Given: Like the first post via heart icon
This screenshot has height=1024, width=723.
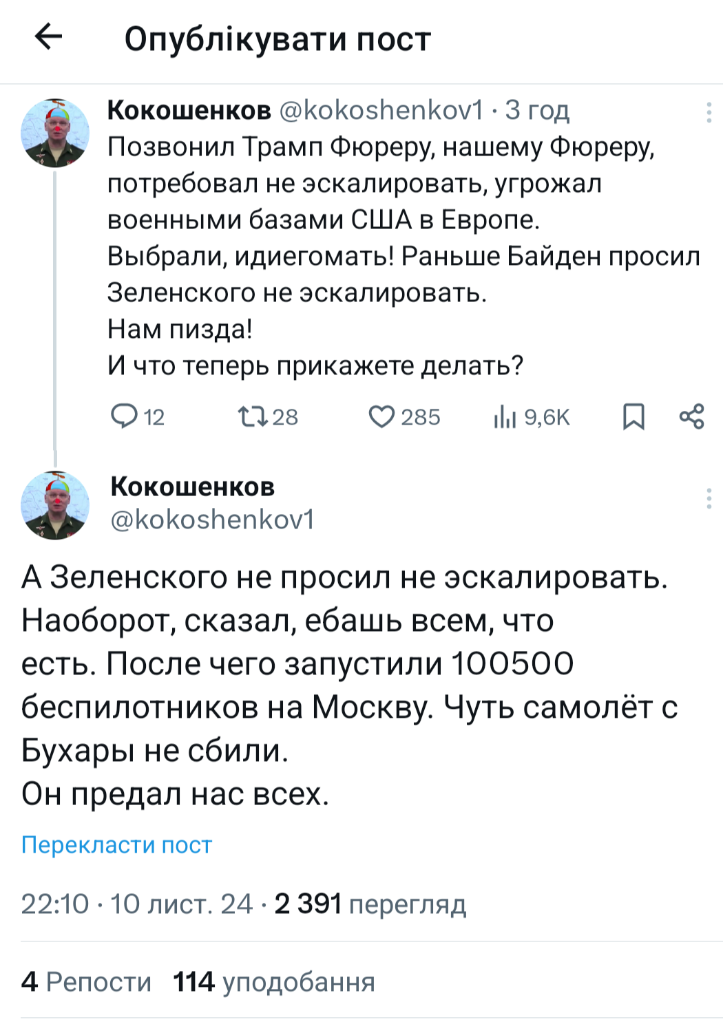Looking at the screenshot, I should tap(383, 417).
